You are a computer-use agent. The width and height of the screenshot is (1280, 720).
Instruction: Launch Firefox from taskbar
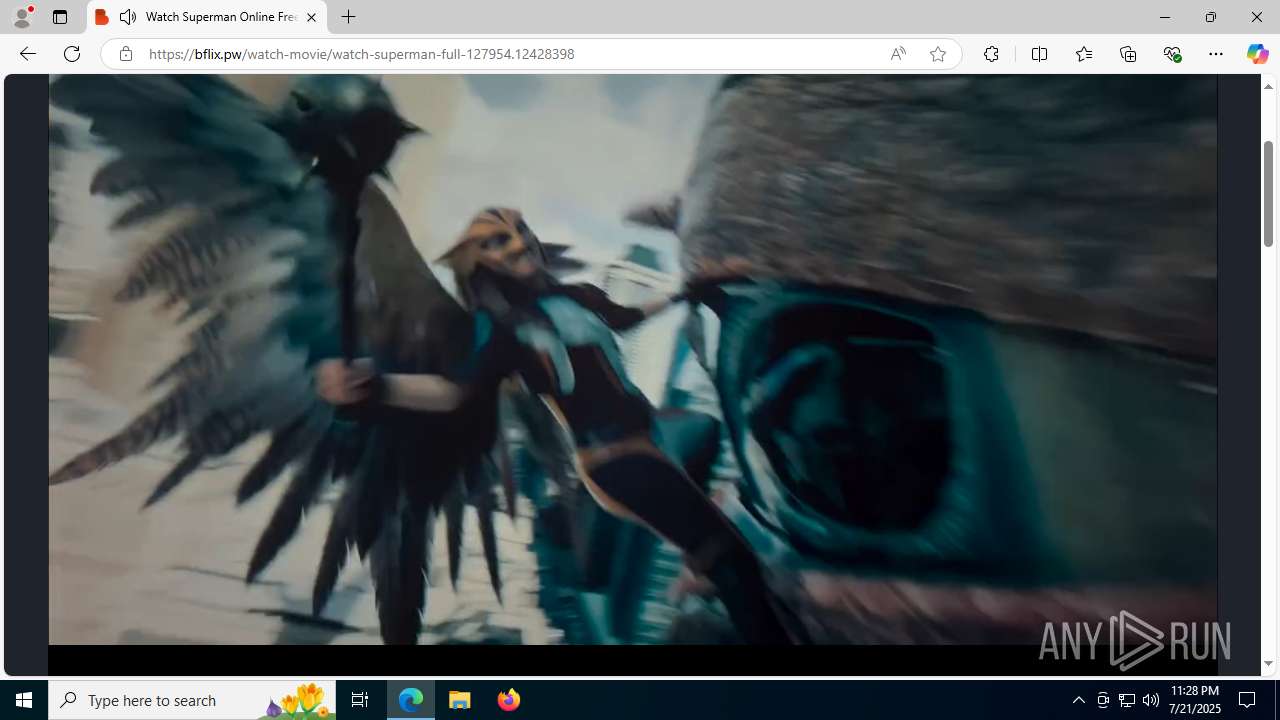click(509, 700)
